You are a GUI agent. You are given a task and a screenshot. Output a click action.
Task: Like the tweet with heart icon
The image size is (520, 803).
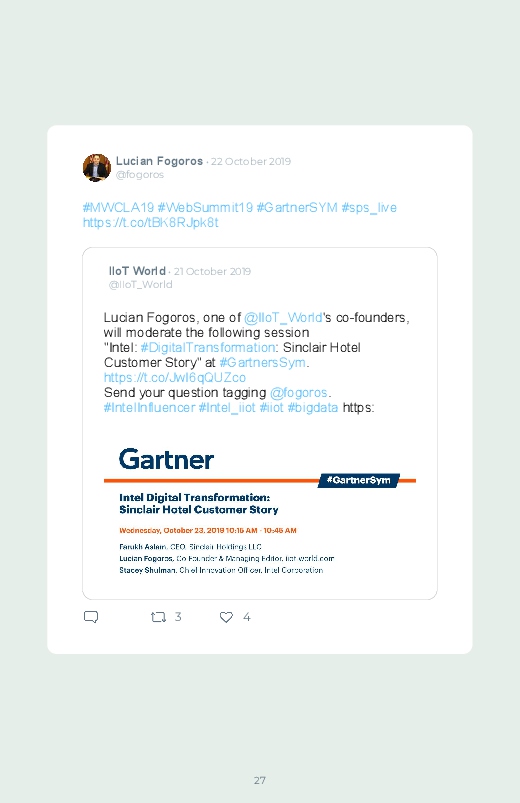(x=226, y=617)
